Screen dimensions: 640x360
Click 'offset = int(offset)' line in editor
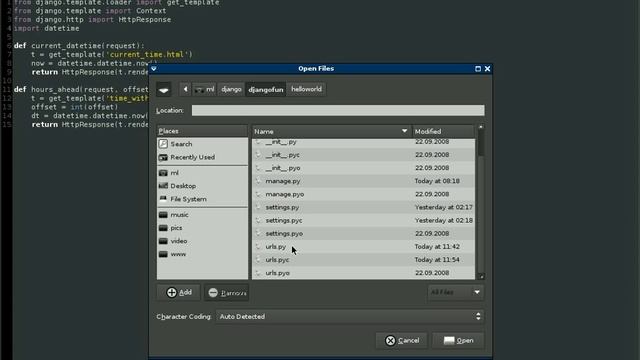tap(75, 107)
